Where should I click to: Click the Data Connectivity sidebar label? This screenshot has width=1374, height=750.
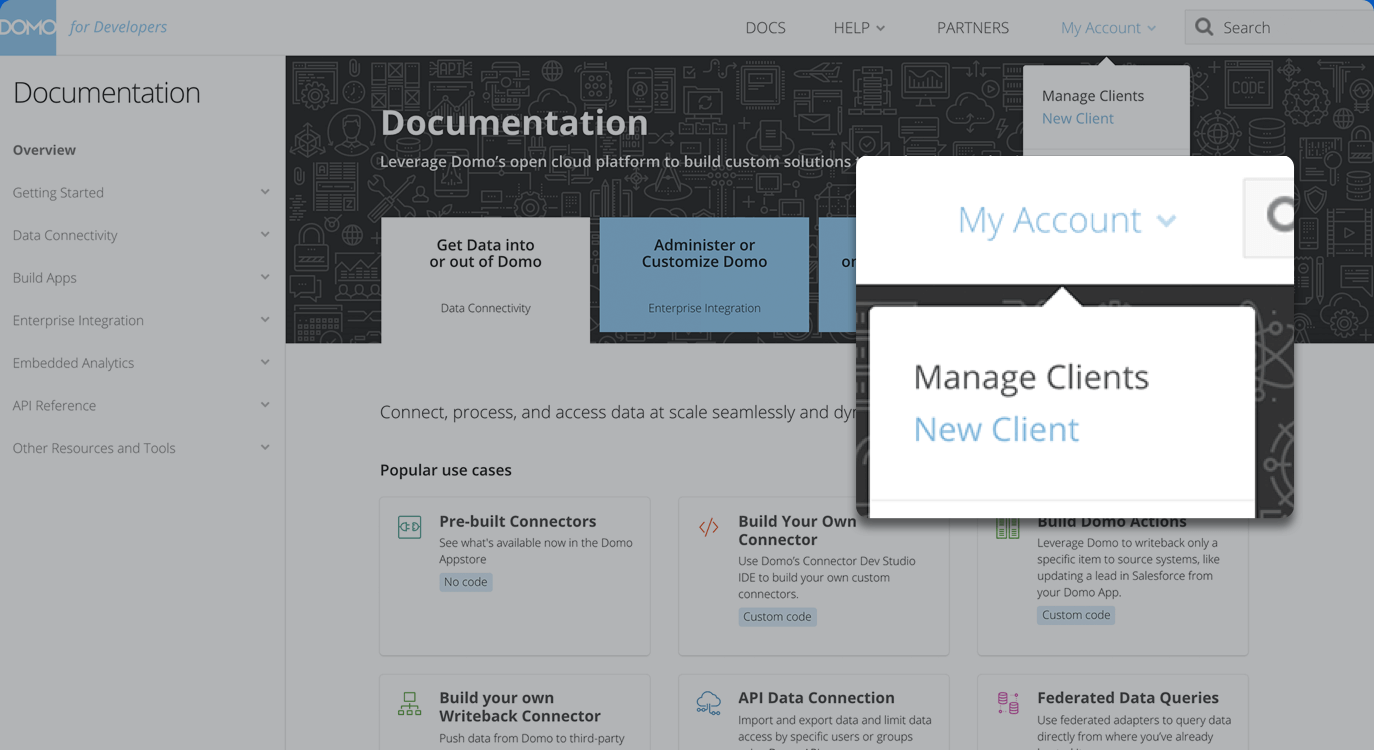point(65,235)
